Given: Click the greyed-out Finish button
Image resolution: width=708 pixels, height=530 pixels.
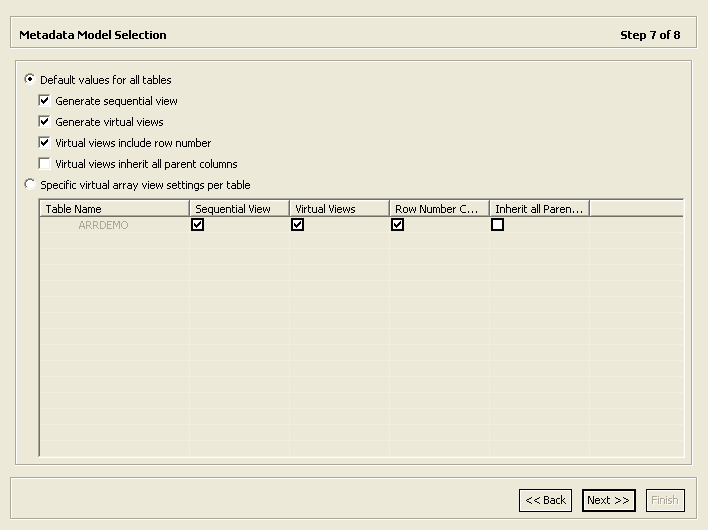Looking at the screenshot, I should pos(664,500).
